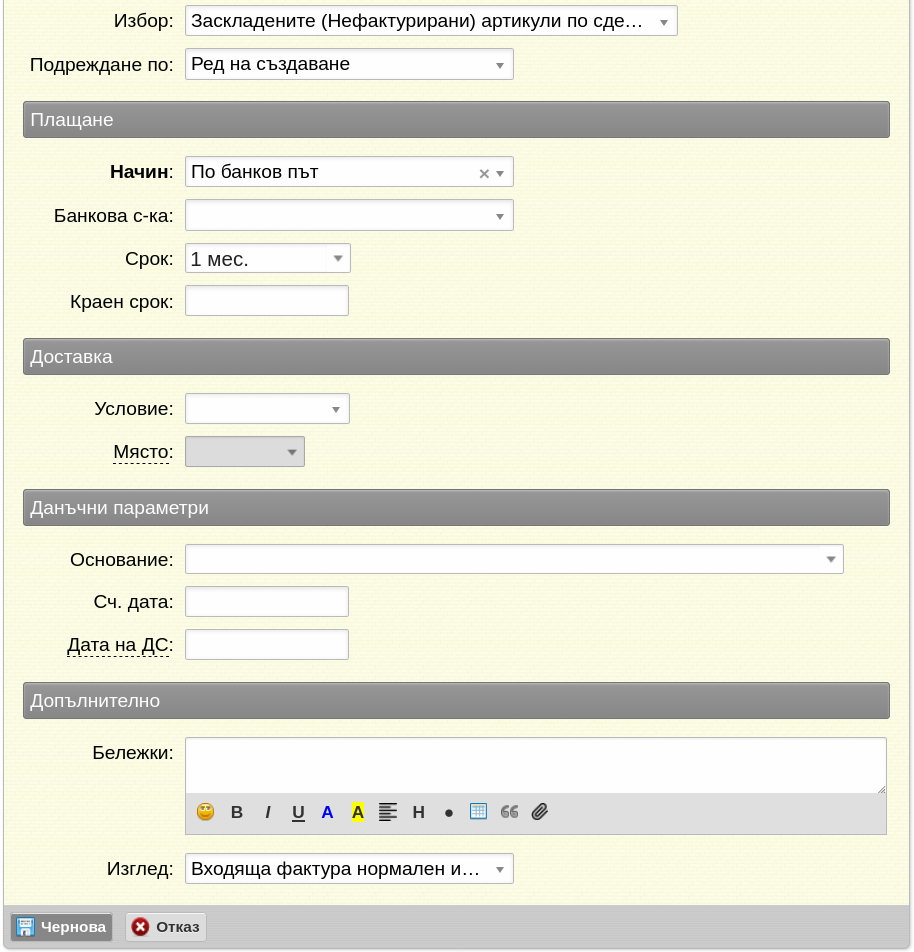Insert an emoticon in Бележки toolbar
This screenshot has height=952, width=914.
(205, 812)
